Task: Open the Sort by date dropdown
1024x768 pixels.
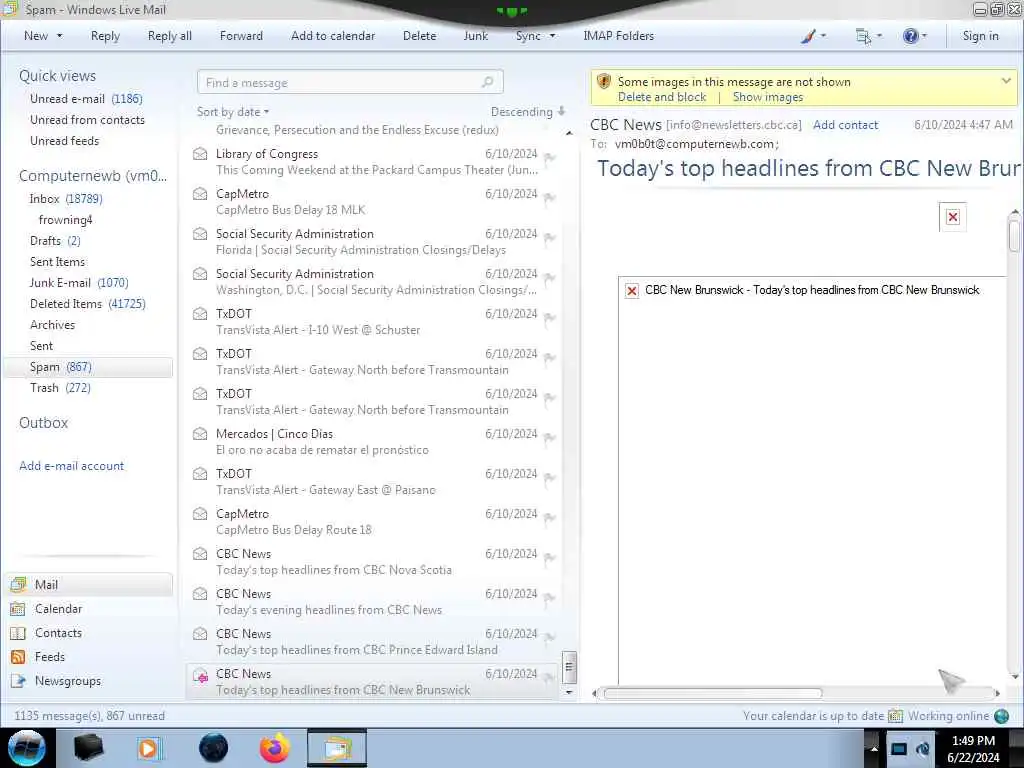Action: tap(233, 112)
